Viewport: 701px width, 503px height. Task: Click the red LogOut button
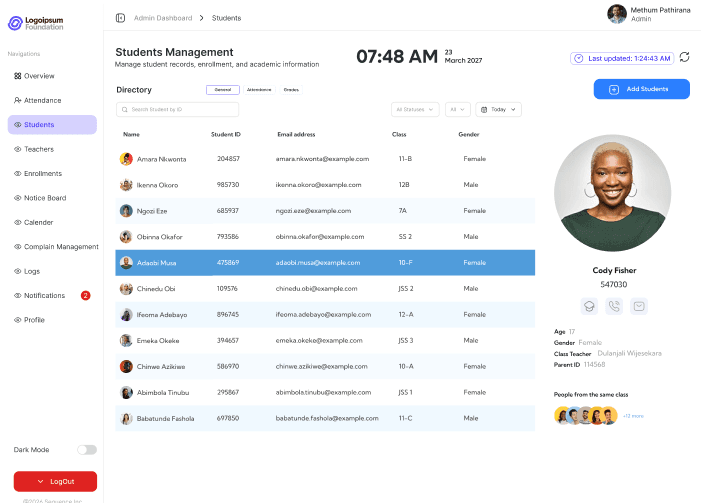(x=55, y=482)
